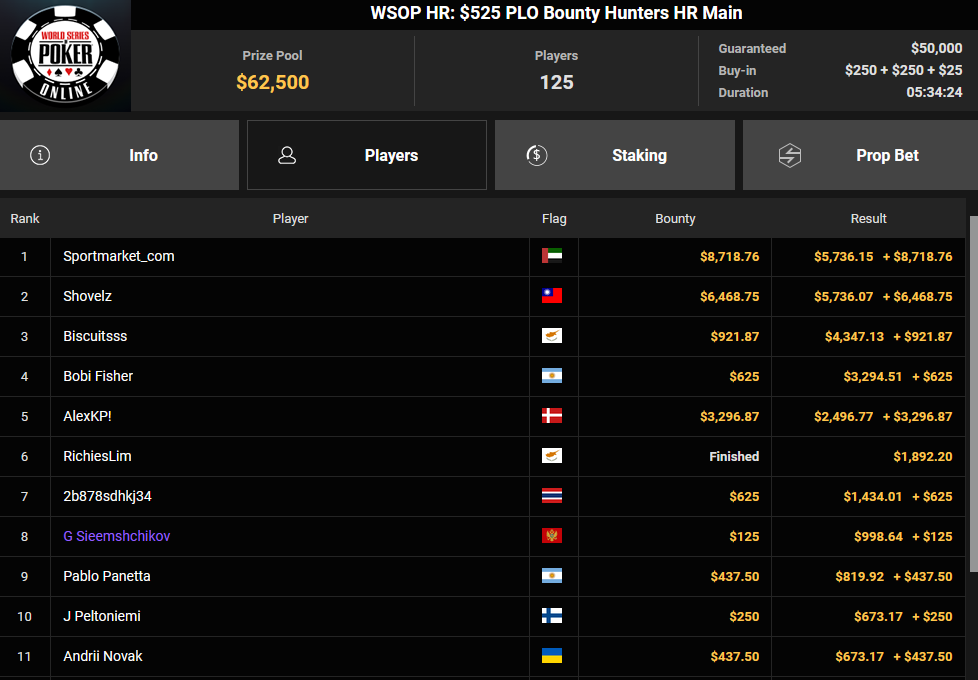Click the $50,000 guaranteed value

coord(936,48)
